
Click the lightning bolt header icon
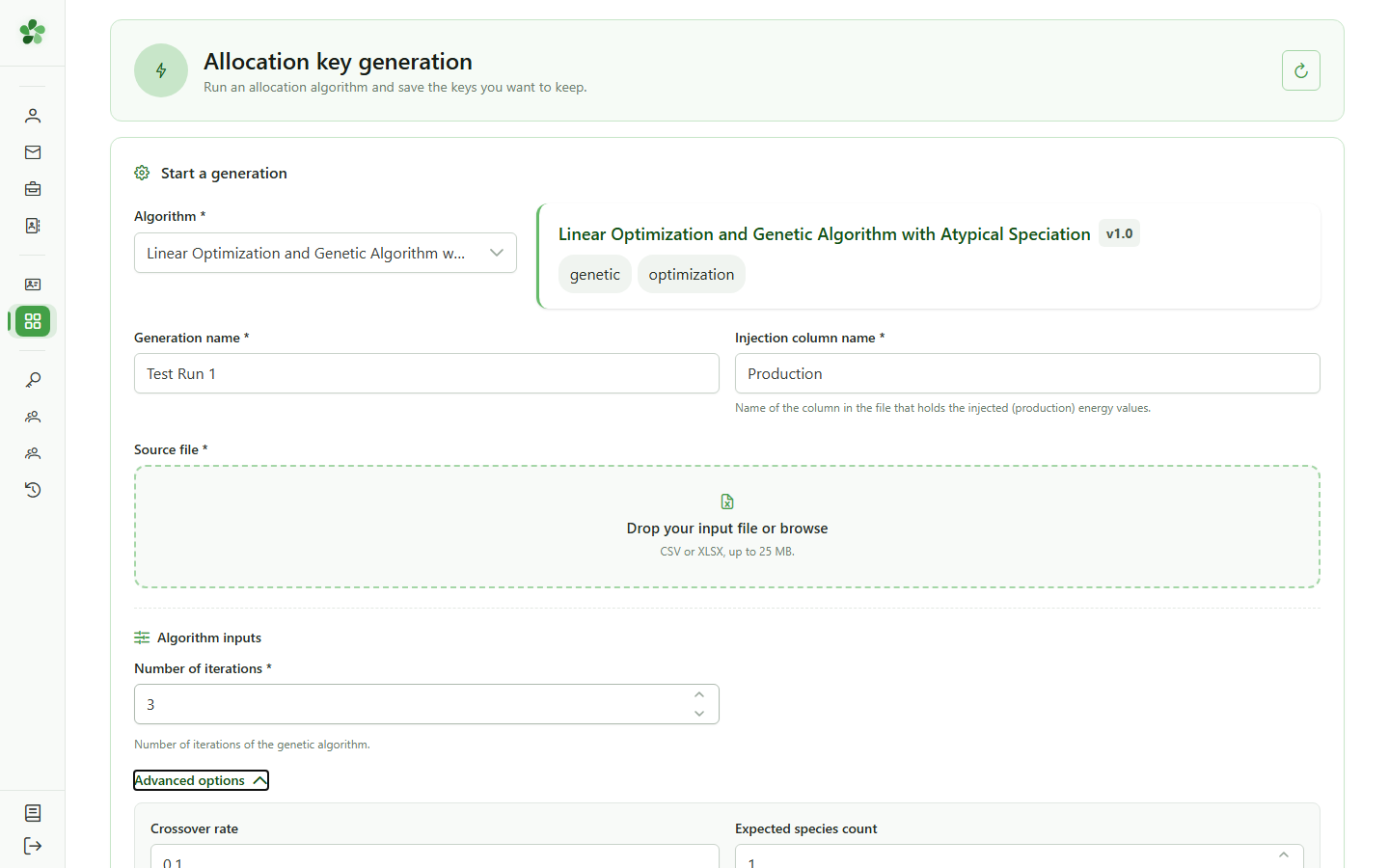tap(161, 70)
